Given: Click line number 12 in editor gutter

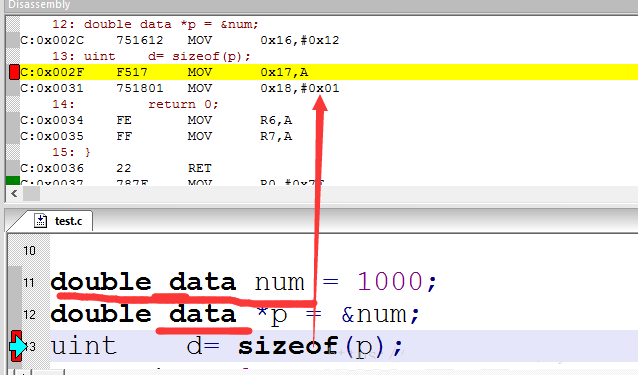Looking at the screenshot, I should [x=29, y=314].
